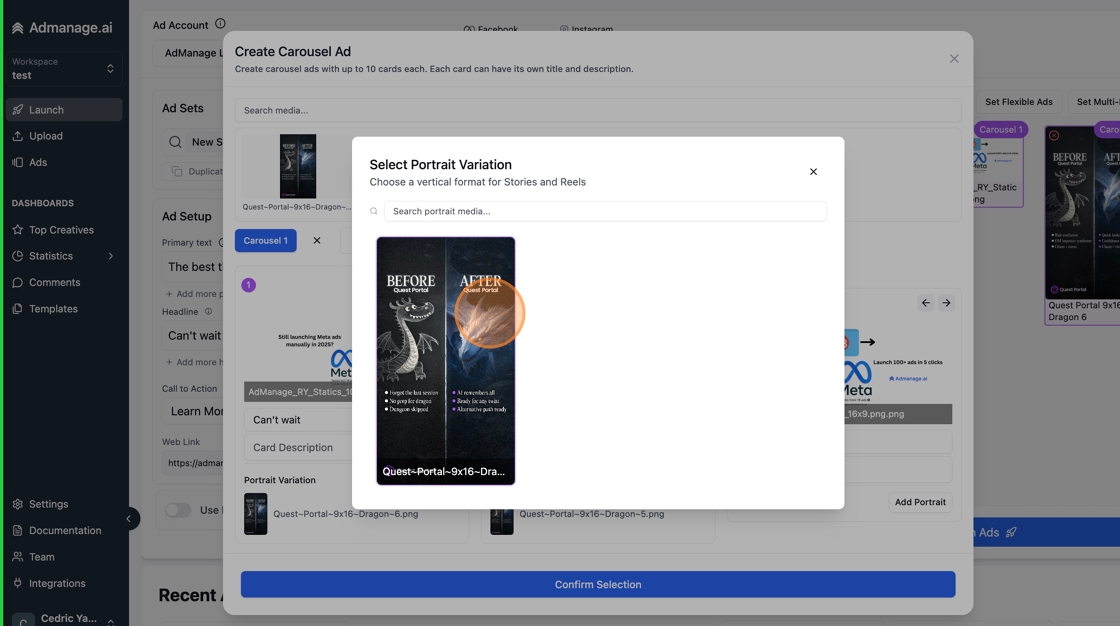The height and width of the screenshot is (626, 1120).
Task: Open Templates in sidebar
Action: (64, 309)
